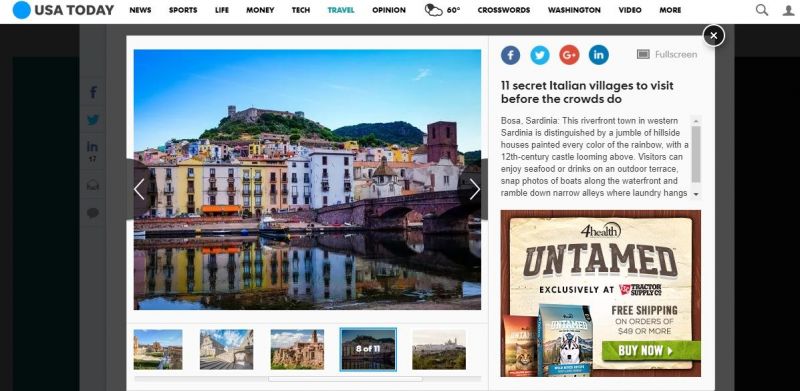The width and height of the screenshot is (800, 391).
Task: Go to next photo arrow
Action: 474,189
